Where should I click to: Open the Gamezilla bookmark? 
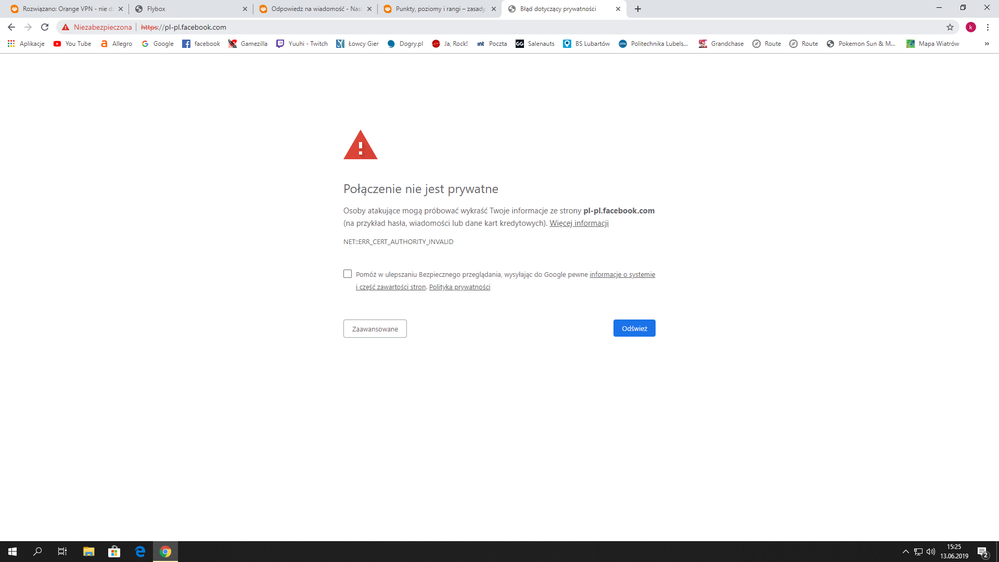[x=248, y=44]
